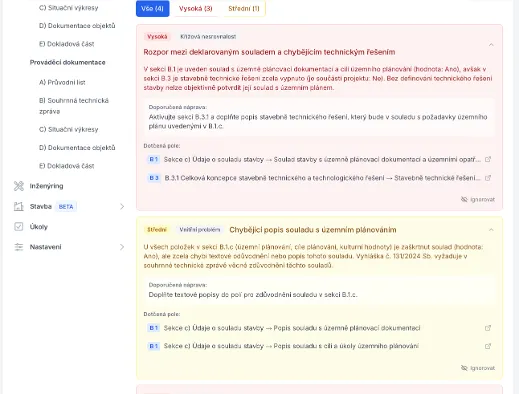Open Úkoly in the sidebar
Image resolution: width=519 pixels, height=394 pixels.
39,227
